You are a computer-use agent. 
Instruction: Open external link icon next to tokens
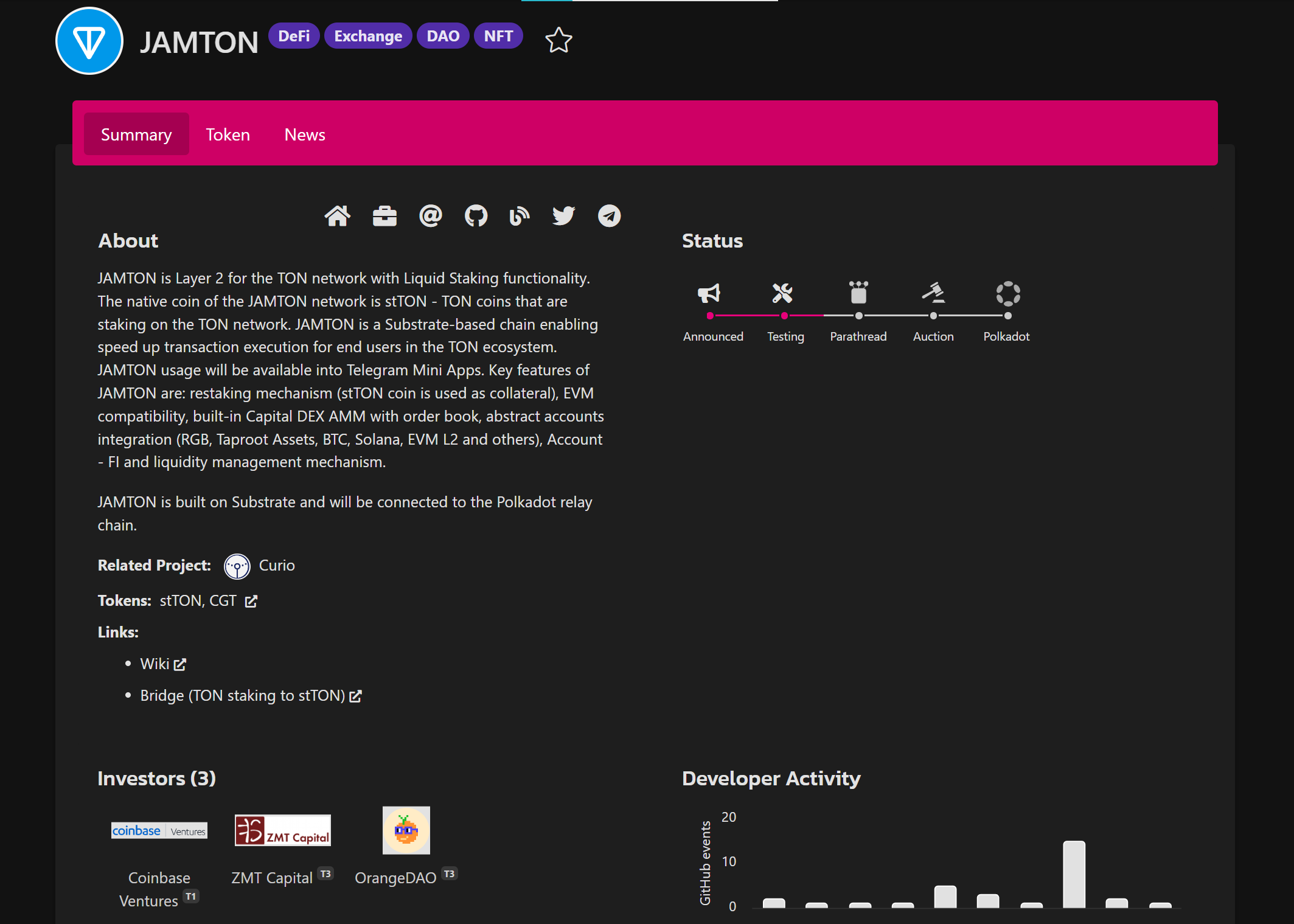point(251,602)
